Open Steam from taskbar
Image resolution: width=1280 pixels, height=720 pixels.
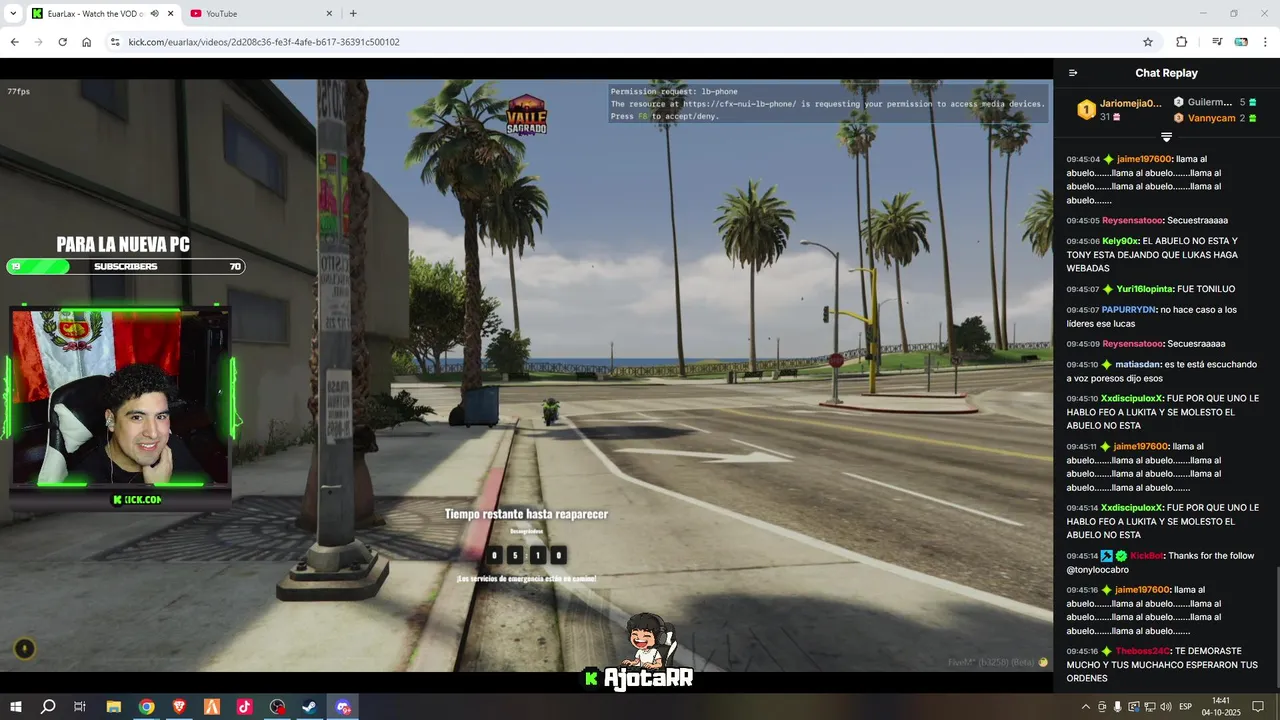pos(310,707)
